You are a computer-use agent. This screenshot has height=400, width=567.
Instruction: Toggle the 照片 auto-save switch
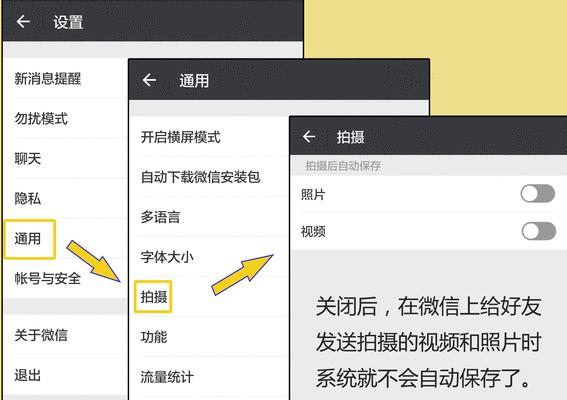538,193
